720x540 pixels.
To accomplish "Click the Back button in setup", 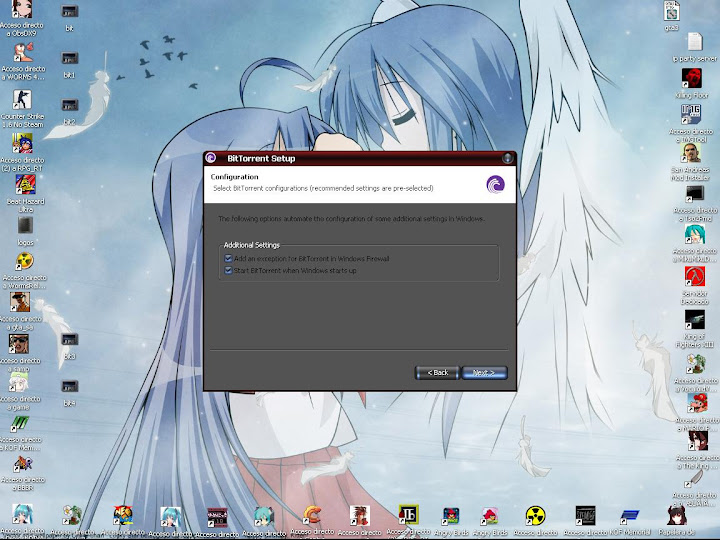I will [437, 372].
